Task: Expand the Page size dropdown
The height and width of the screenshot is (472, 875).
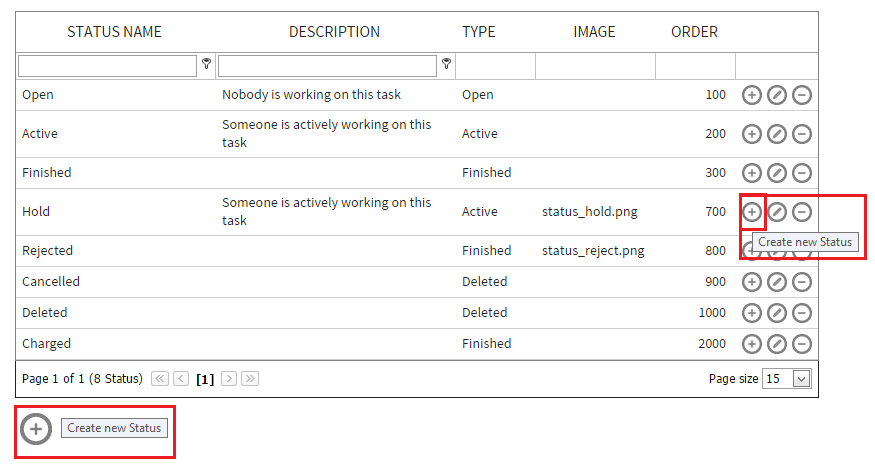Action: (801, 379)
